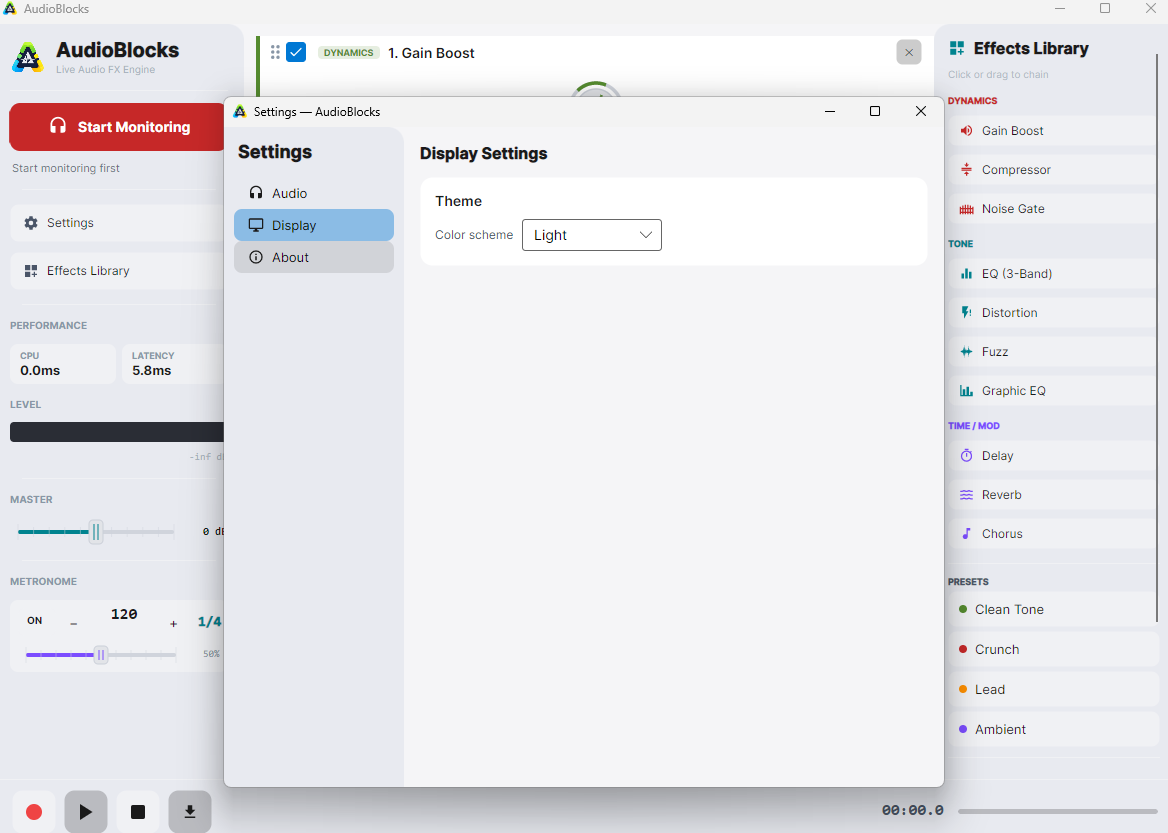Click the 120 BPM tempo value

(x=124, y=614)
